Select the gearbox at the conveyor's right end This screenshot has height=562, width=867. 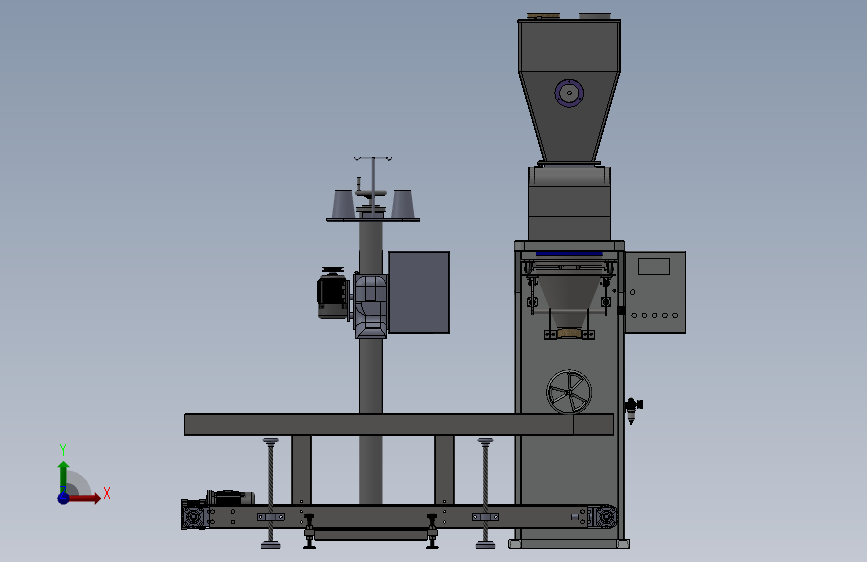pos(603,517)
